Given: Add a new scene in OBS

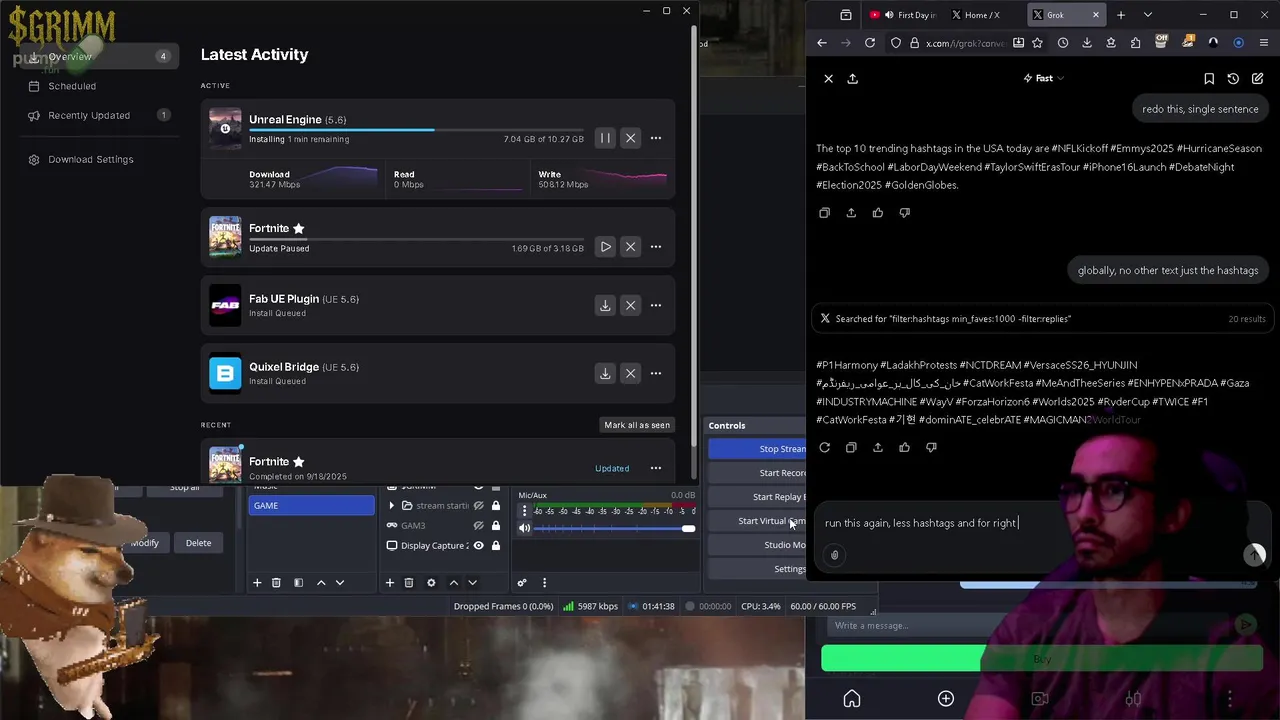Looking at the screenshot, I should pyautogui.click(x=257, y=583).
